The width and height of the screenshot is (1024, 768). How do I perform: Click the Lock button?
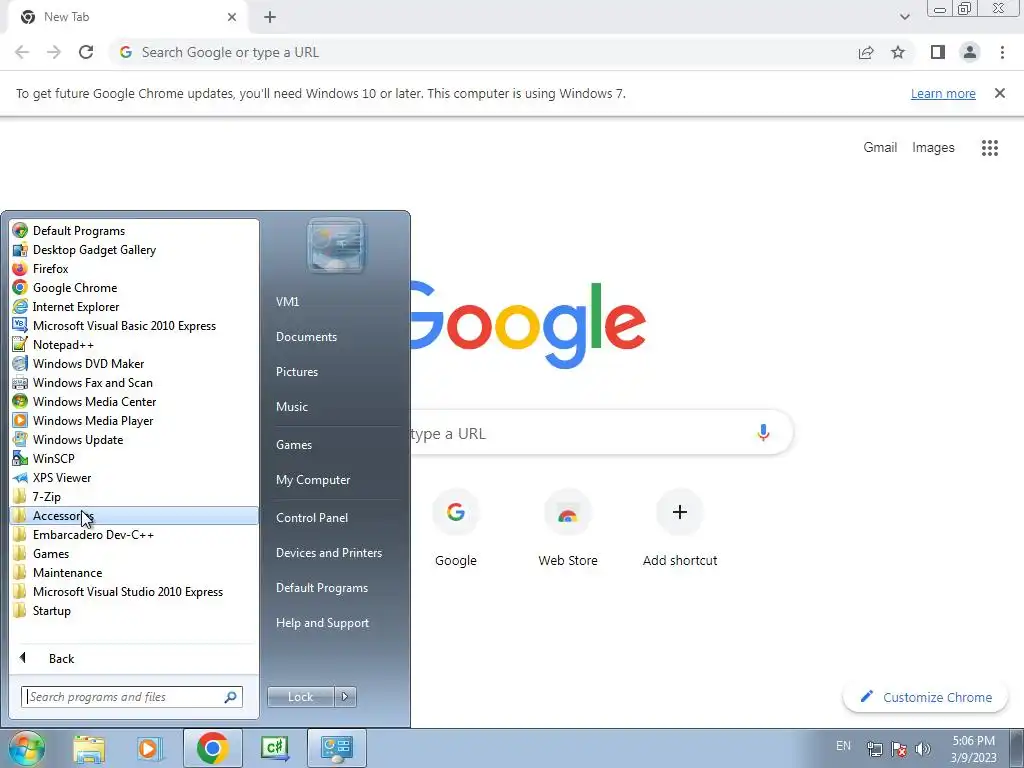click(x=300, y=697)
